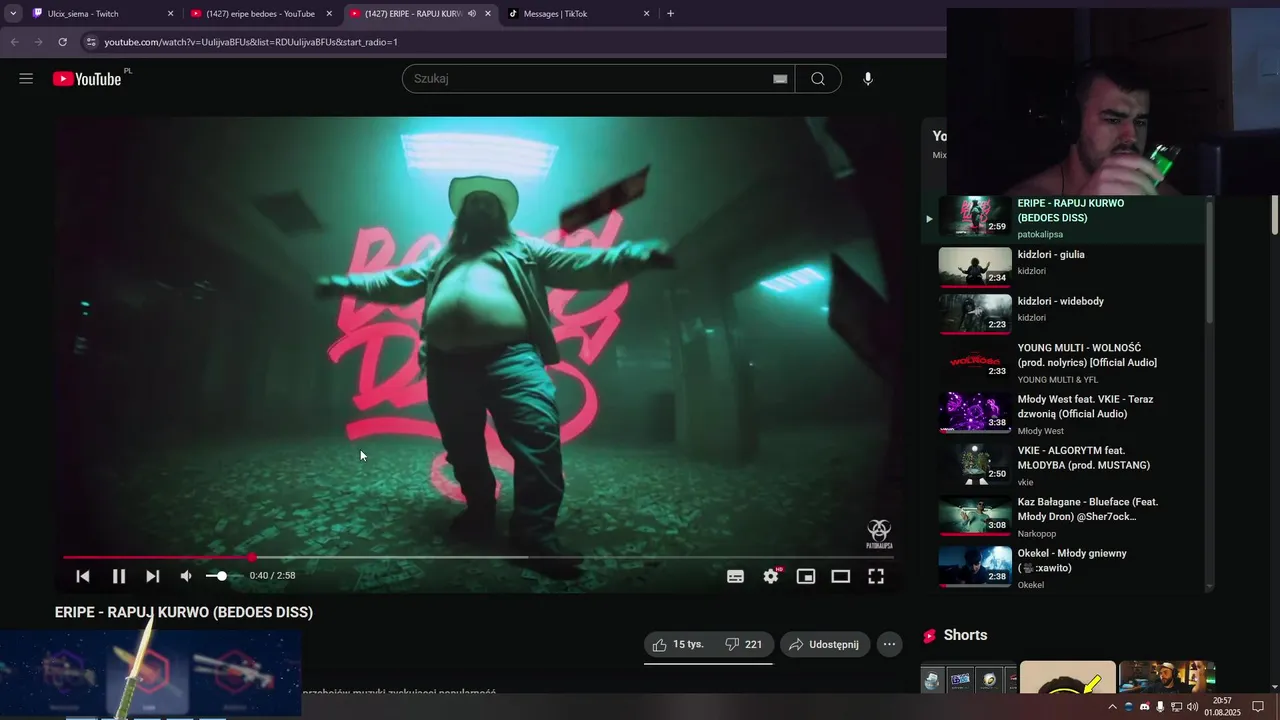1280x720 pixels.
Task: Click the Shorts section logo icon
Action: pos(930,636)
